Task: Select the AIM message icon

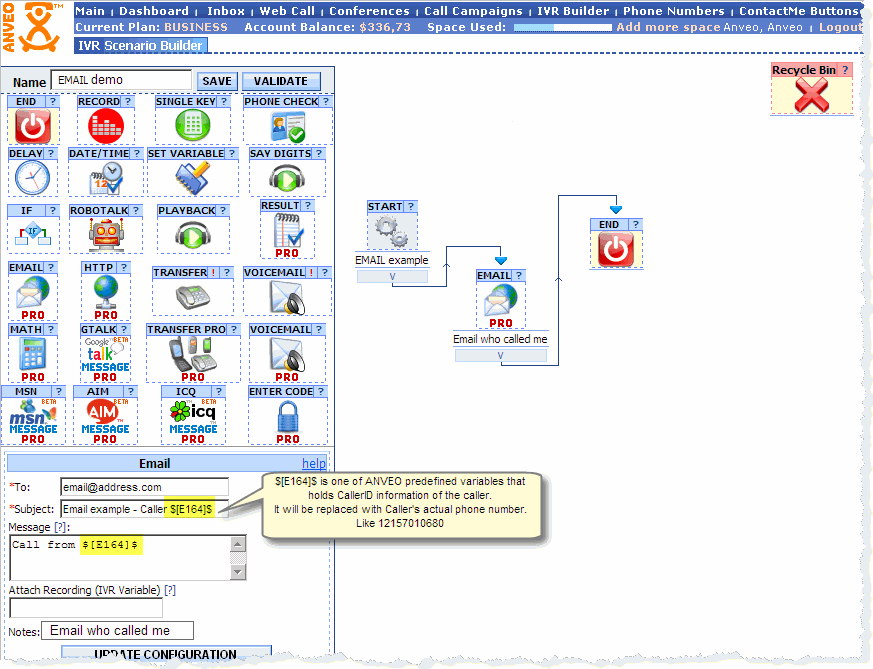Action: (x=105, y=422)
